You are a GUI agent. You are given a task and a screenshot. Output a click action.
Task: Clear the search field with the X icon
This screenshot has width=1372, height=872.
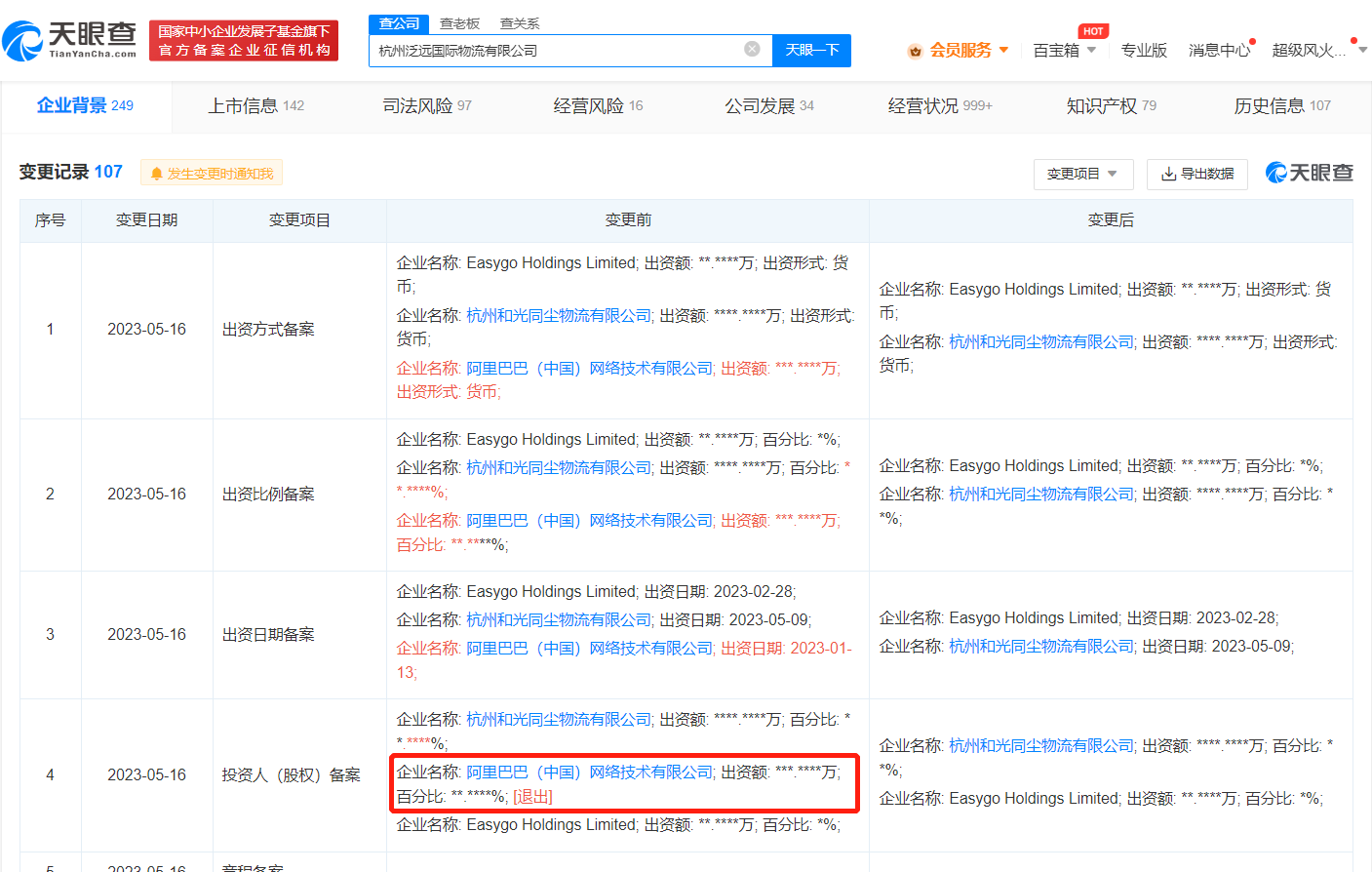click(x=752, y=49)
